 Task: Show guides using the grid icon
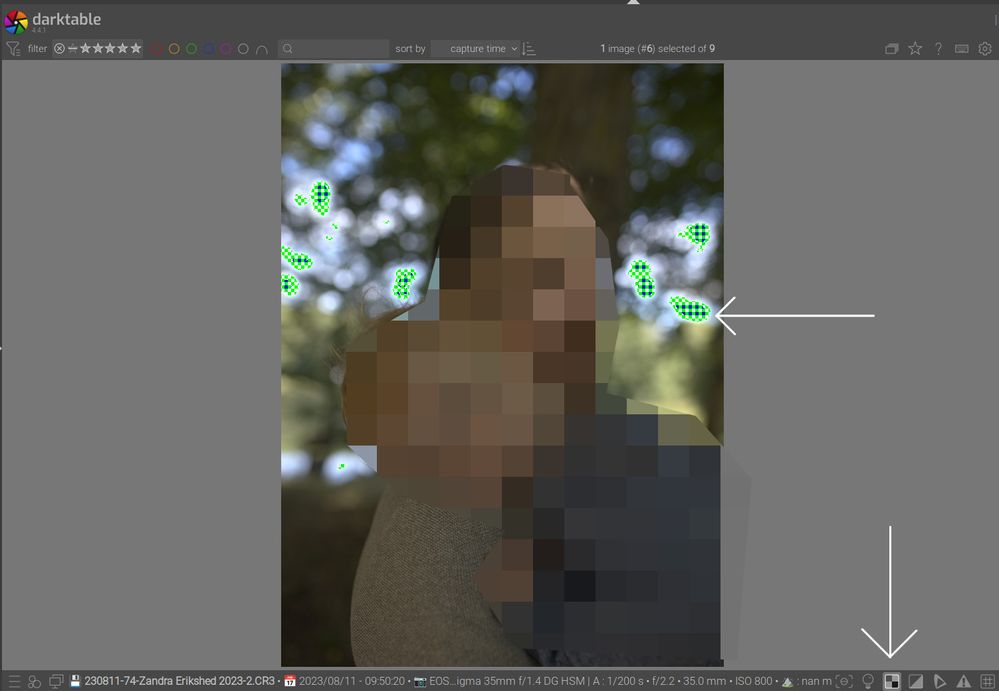point(988,680)
